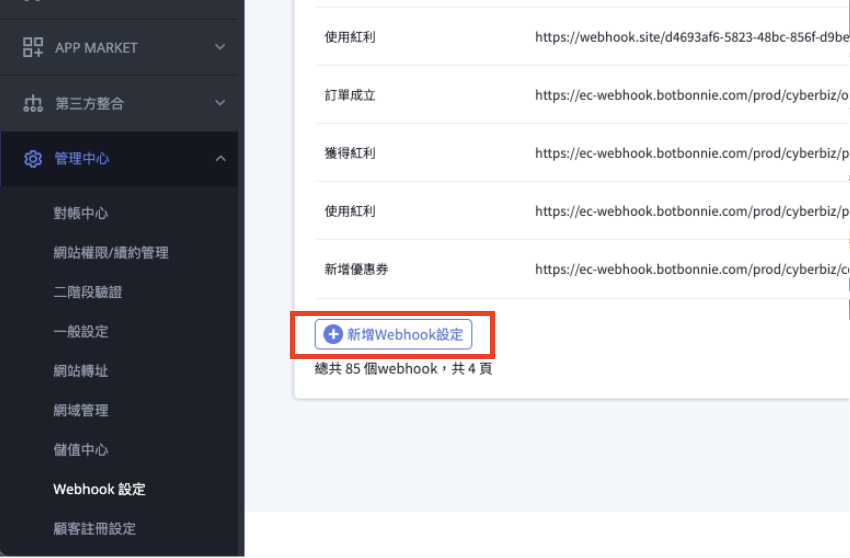This screenshot has width=850, height=558.
Task: Click the plus icon in 新增Webhook設定
Action: click(x=333, y=335)
